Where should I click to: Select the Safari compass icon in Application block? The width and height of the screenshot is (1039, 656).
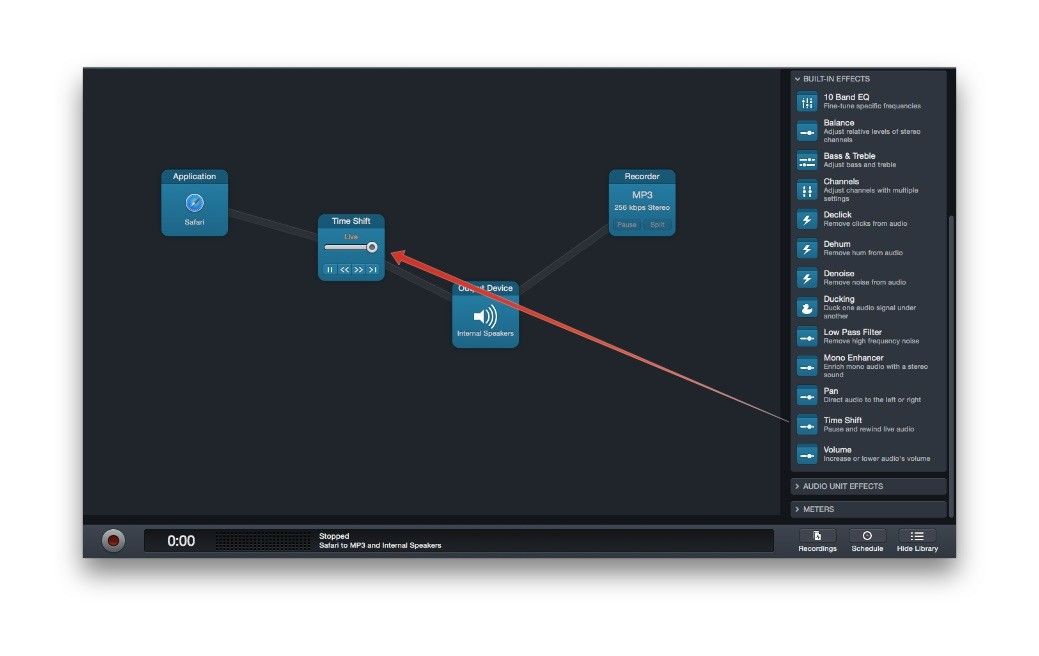point(194,203)
